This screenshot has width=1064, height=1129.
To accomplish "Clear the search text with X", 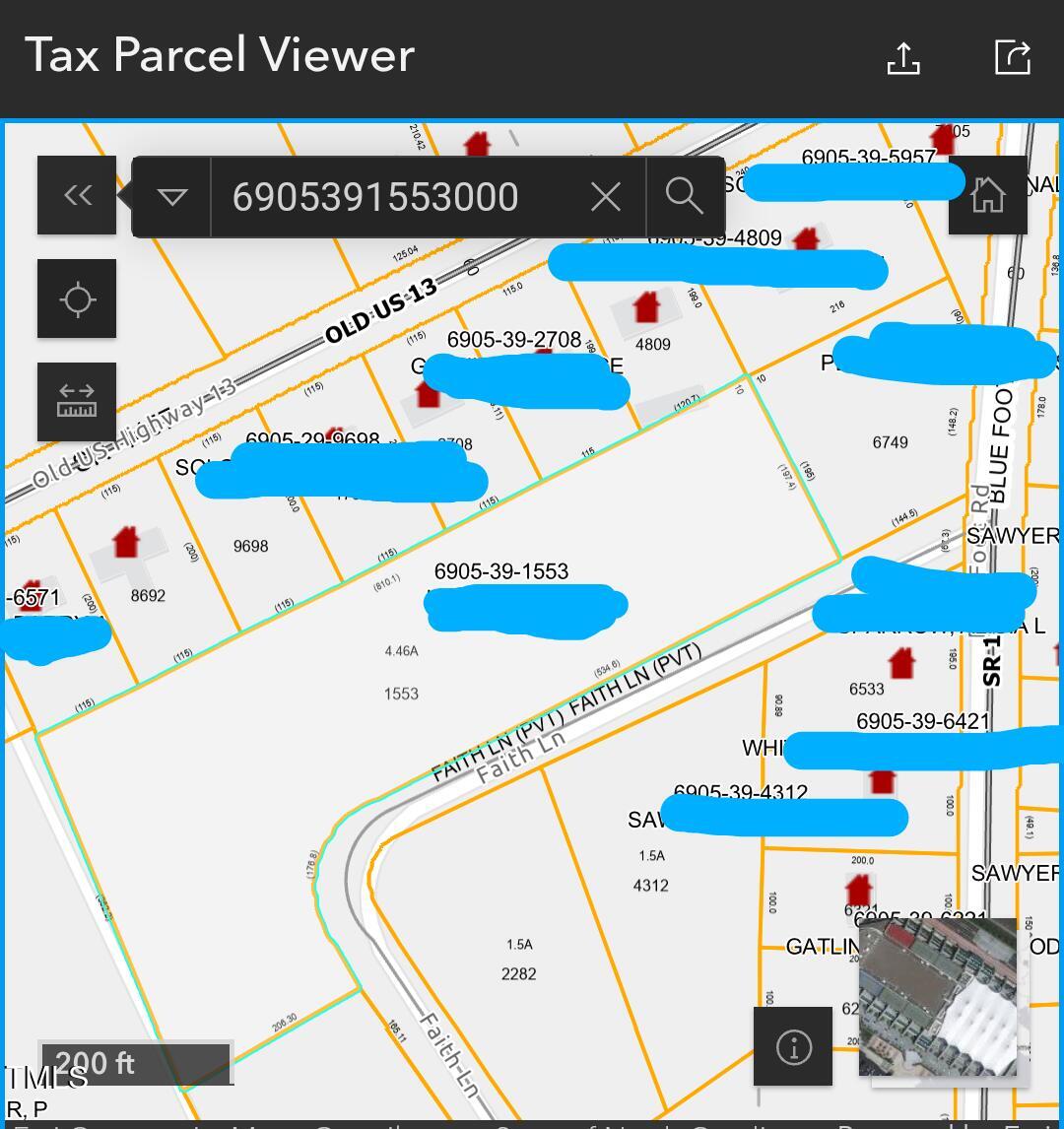I will [x=606, y=197].
